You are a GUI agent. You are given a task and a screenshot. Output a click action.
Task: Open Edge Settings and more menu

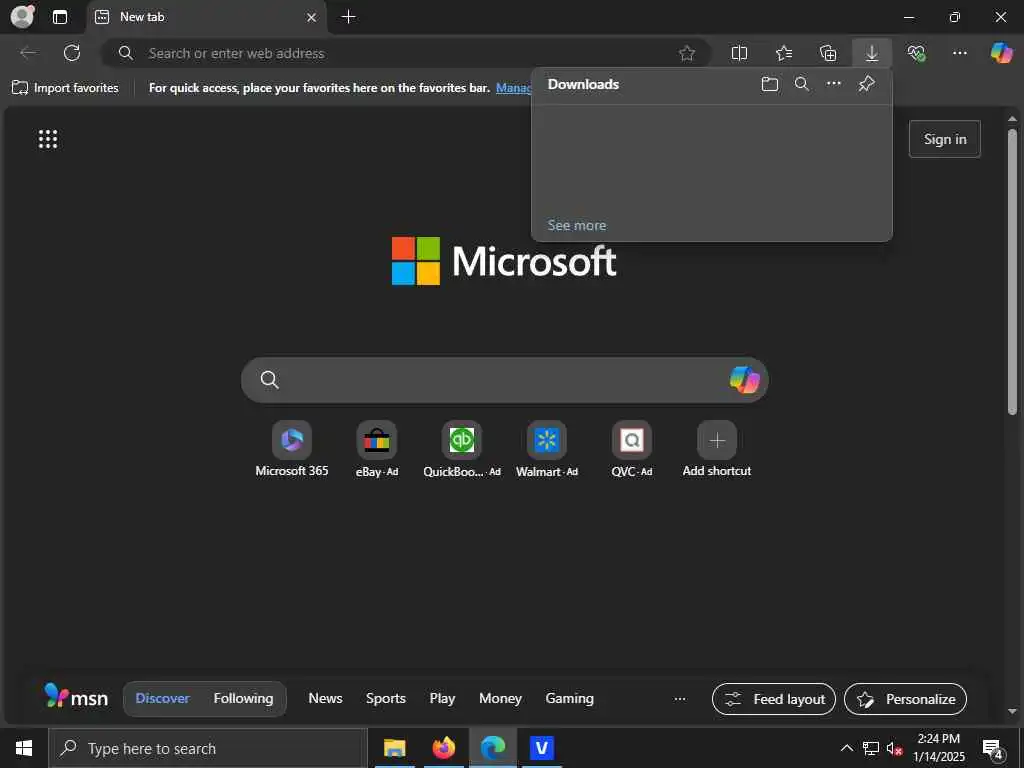coord(960,53)
